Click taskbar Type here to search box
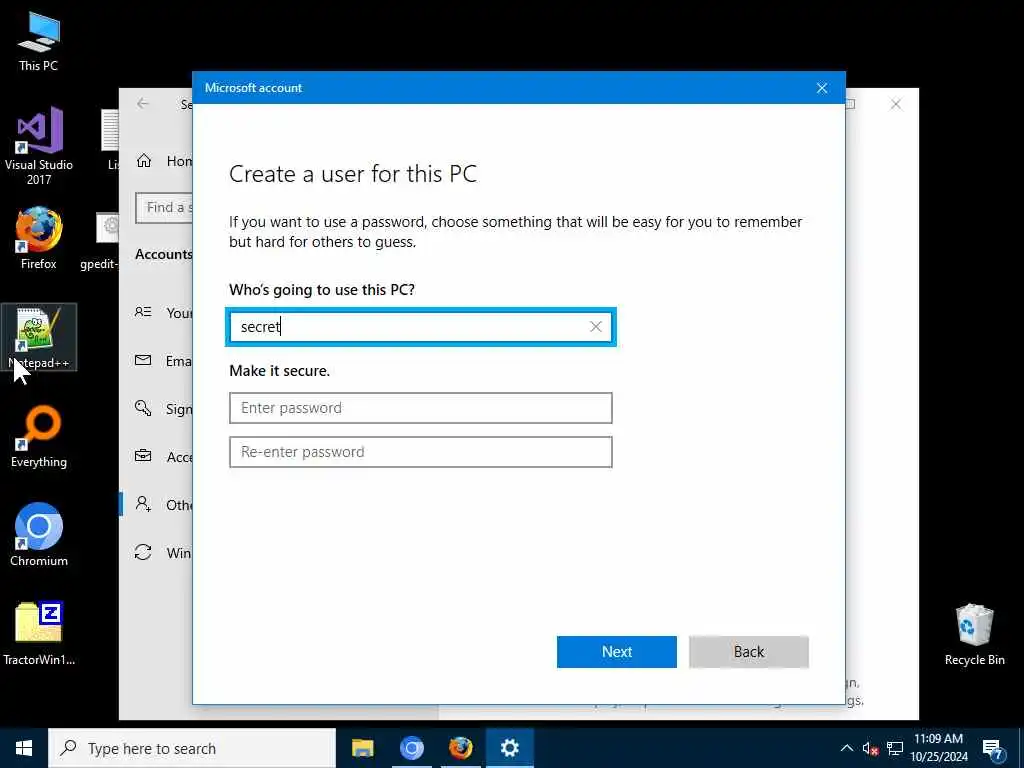The image size is (1024, 768). pos(192,748)
